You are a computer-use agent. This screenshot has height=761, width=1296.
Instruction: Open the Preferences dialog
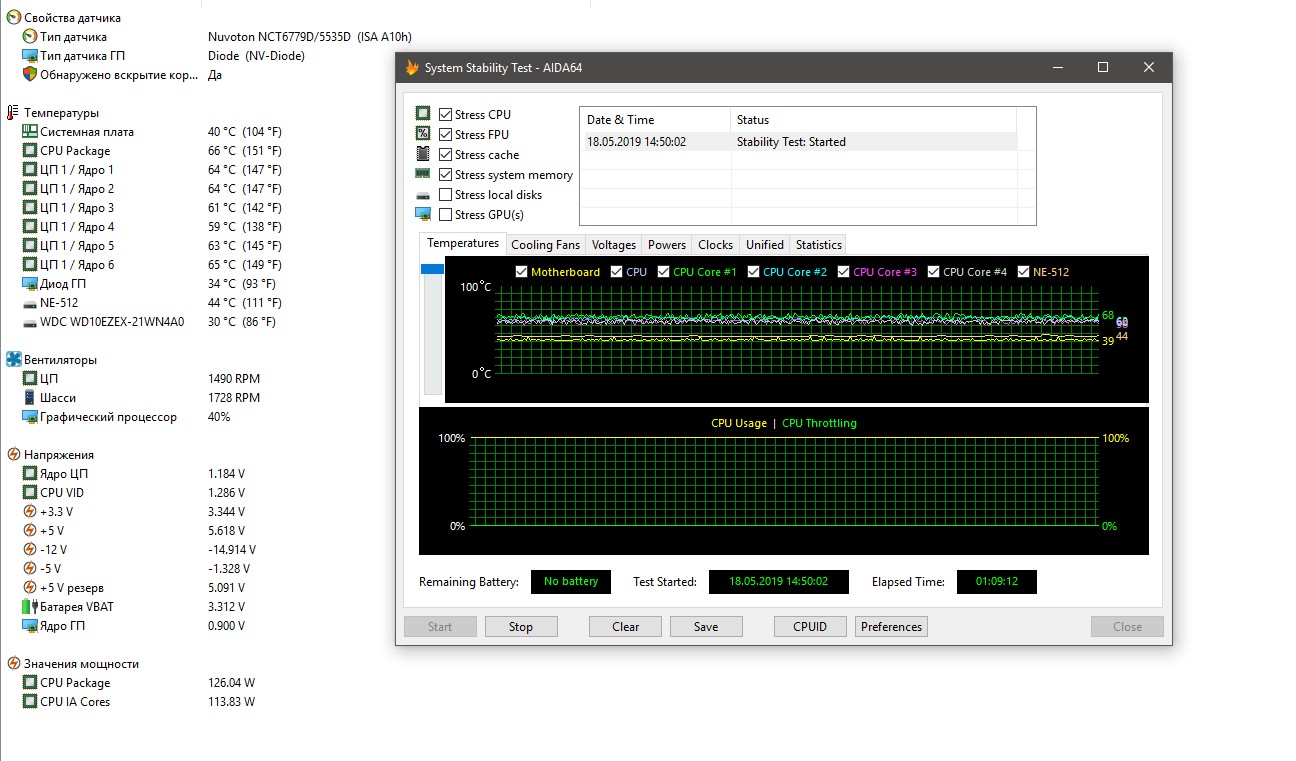(892, 627)
